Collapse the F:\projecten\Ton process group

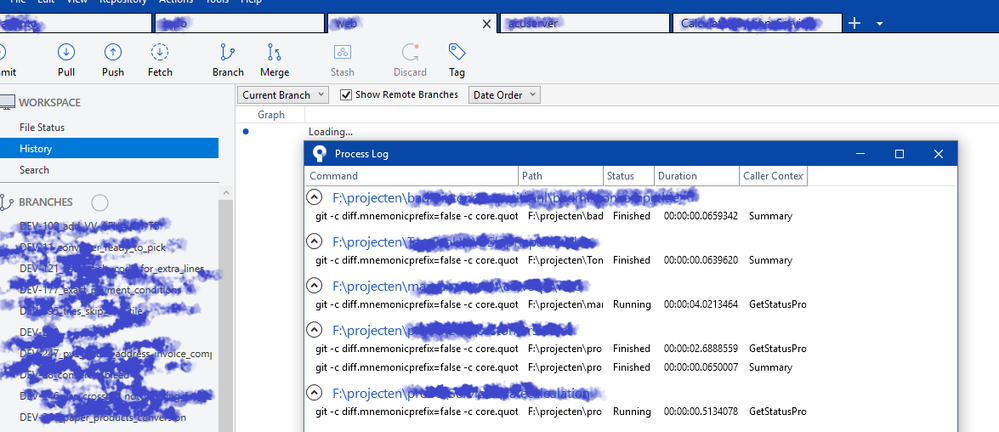pyautogui.click(x=313, y=241)
